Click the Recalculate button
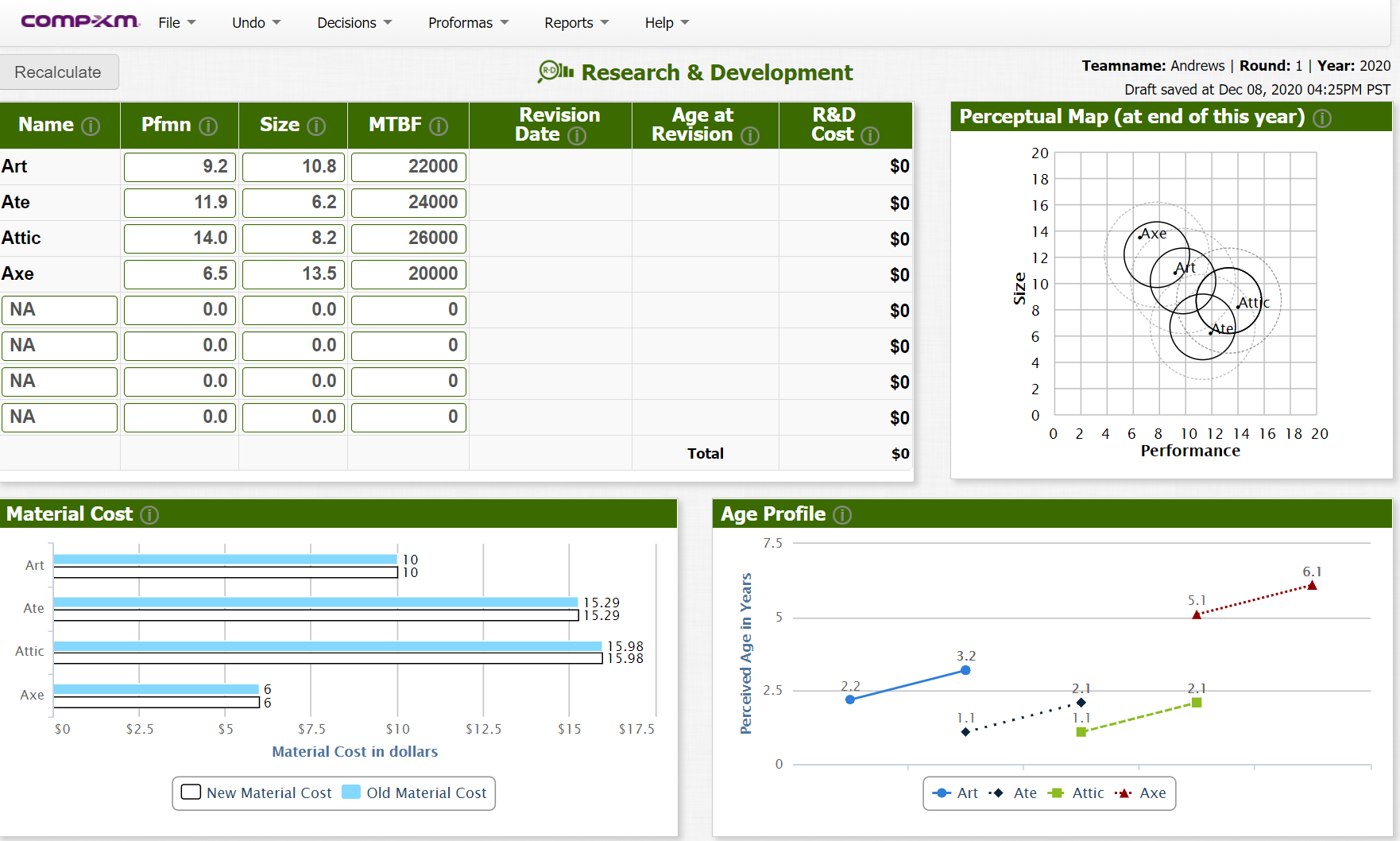1400x841 pixels. [58, 72]
